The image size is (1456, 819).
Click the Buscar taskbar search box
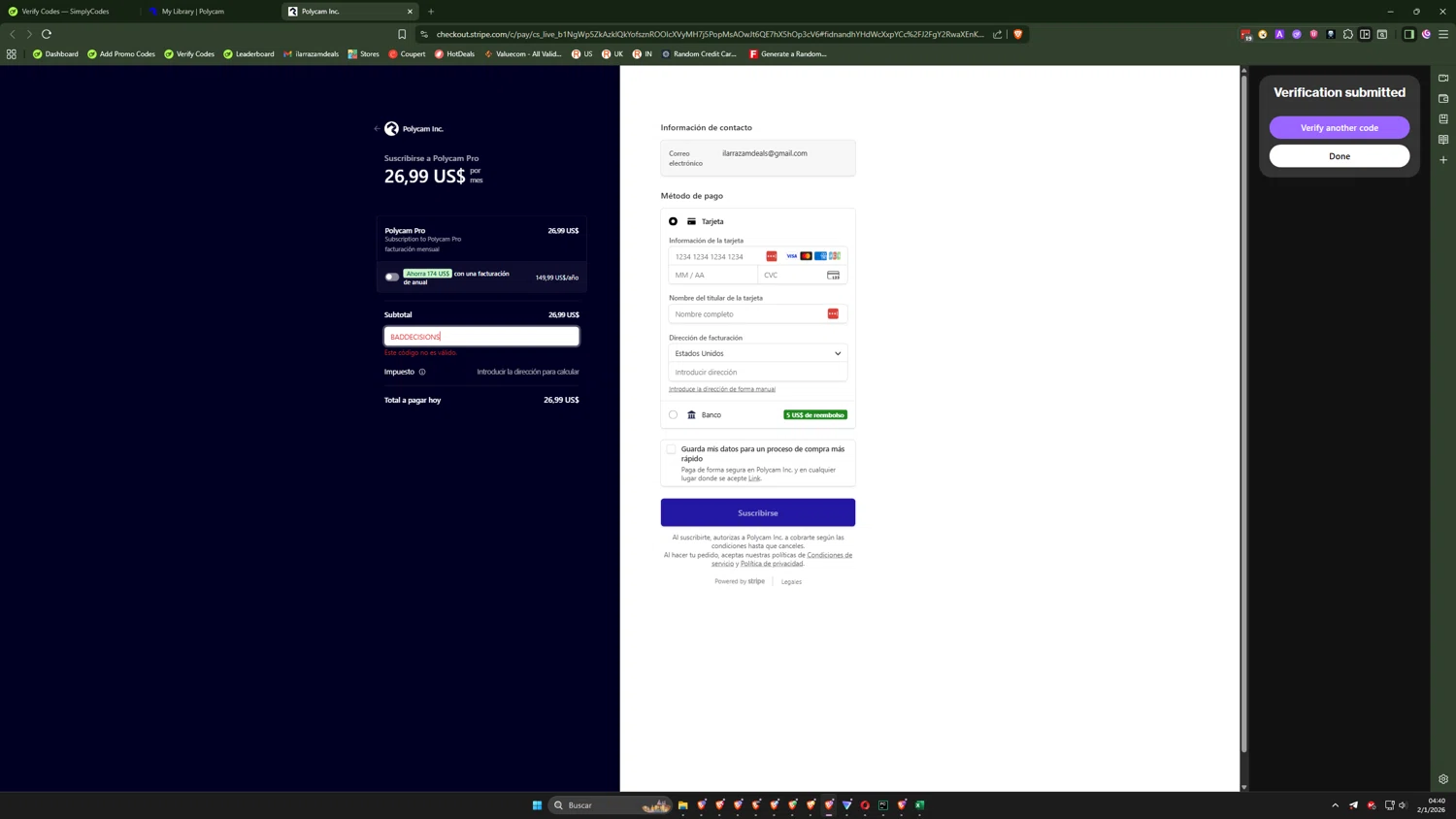click(612, 804)
